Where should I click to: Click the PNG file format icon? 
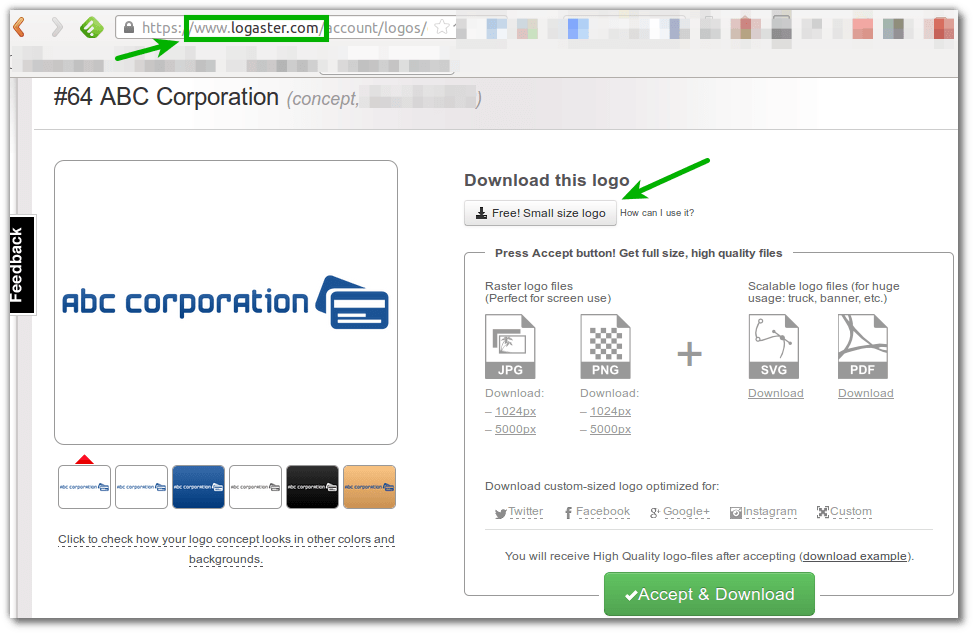605,346
